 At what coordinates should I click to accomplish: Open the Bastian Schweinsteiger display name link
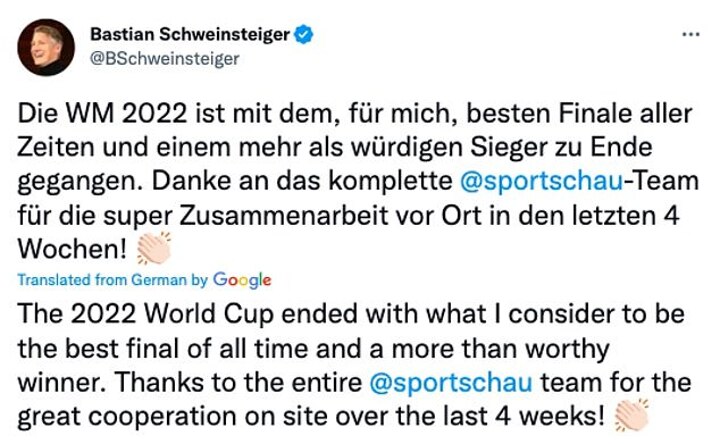189,35
